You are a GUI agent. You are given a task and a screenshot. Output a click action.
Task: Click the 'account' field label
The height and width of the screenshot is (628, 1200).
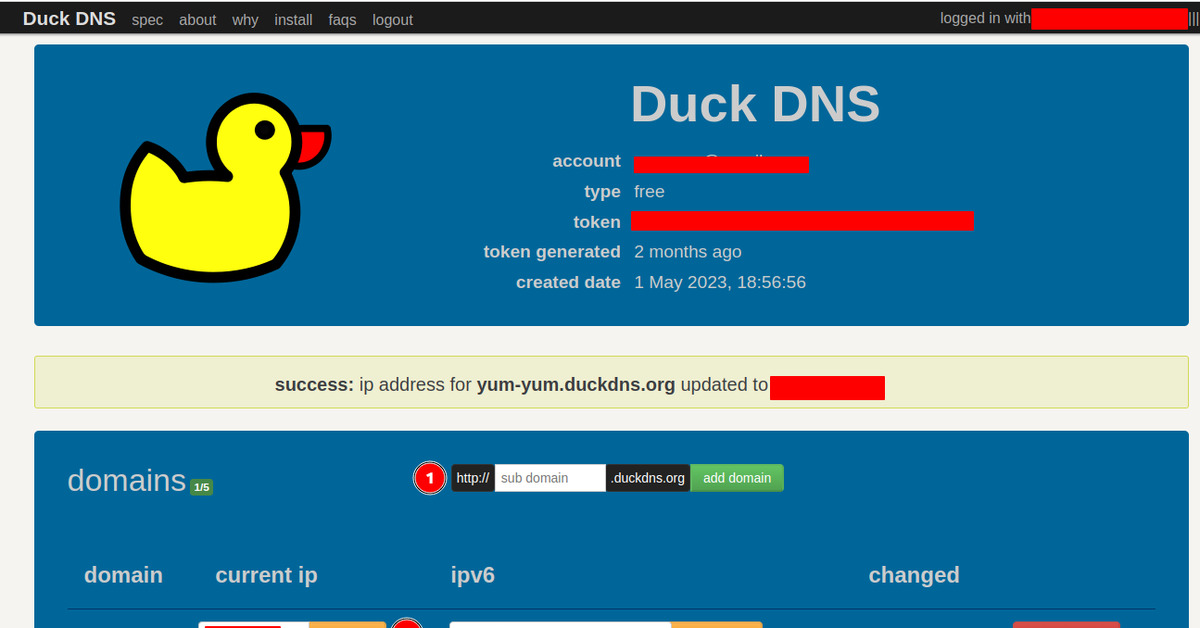pos(587,162)
